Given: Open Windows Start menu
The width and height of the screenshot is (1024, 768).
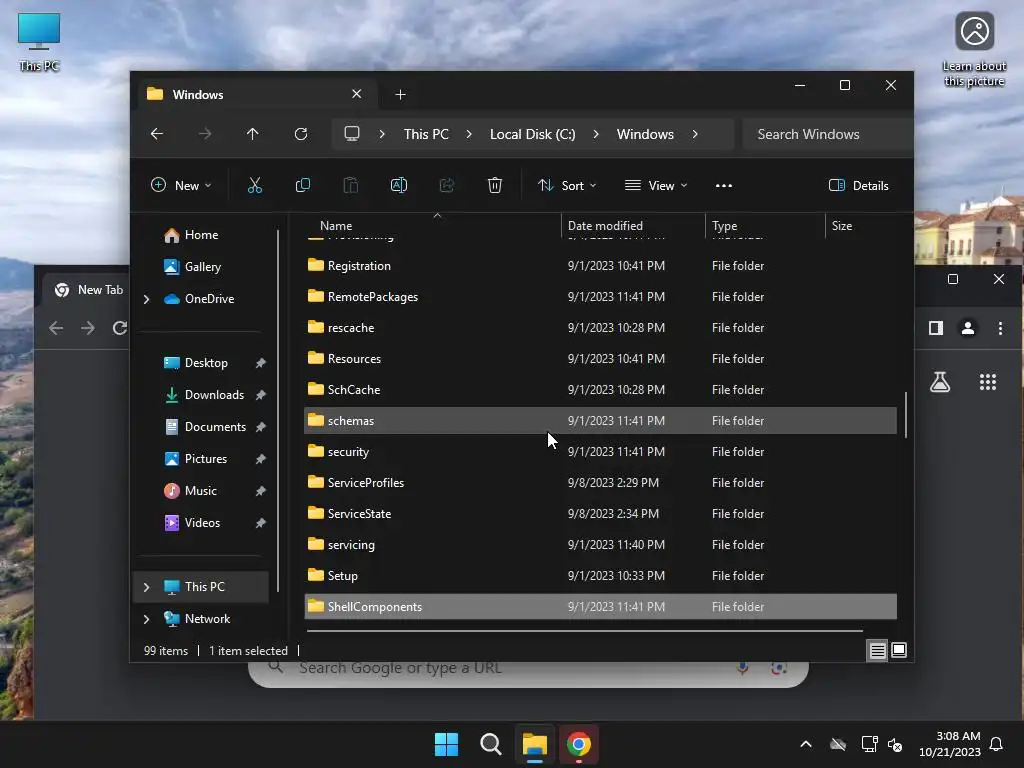Looking at the screenshot, I should 447,744.
